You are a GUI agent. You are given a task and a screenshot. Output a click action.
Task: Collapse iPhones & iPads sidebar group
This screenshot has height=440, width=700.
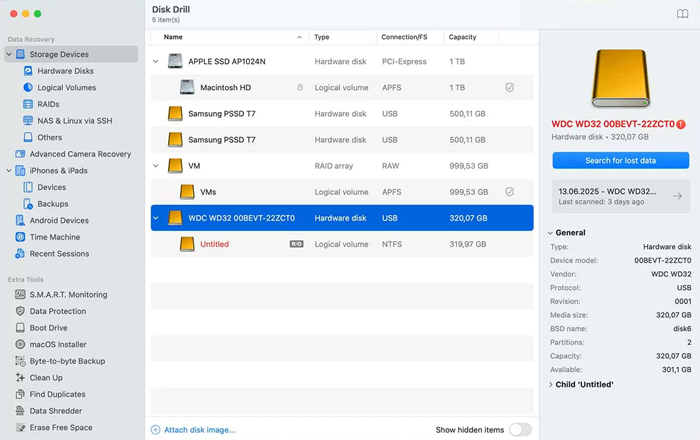click(9, 170)
